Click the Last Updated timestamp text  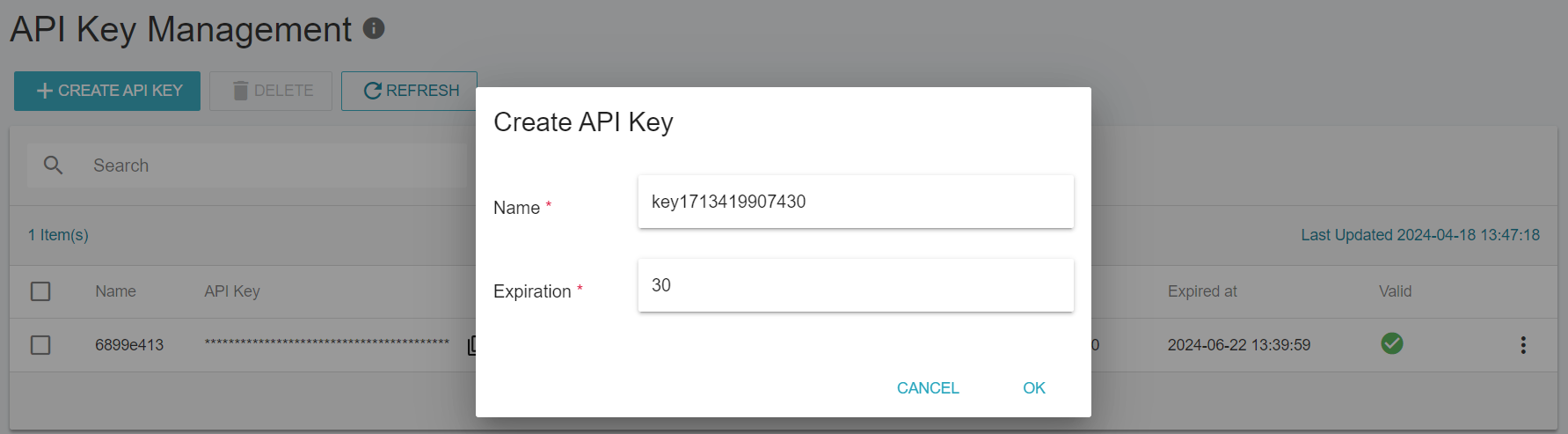[x=1420, y=235]
